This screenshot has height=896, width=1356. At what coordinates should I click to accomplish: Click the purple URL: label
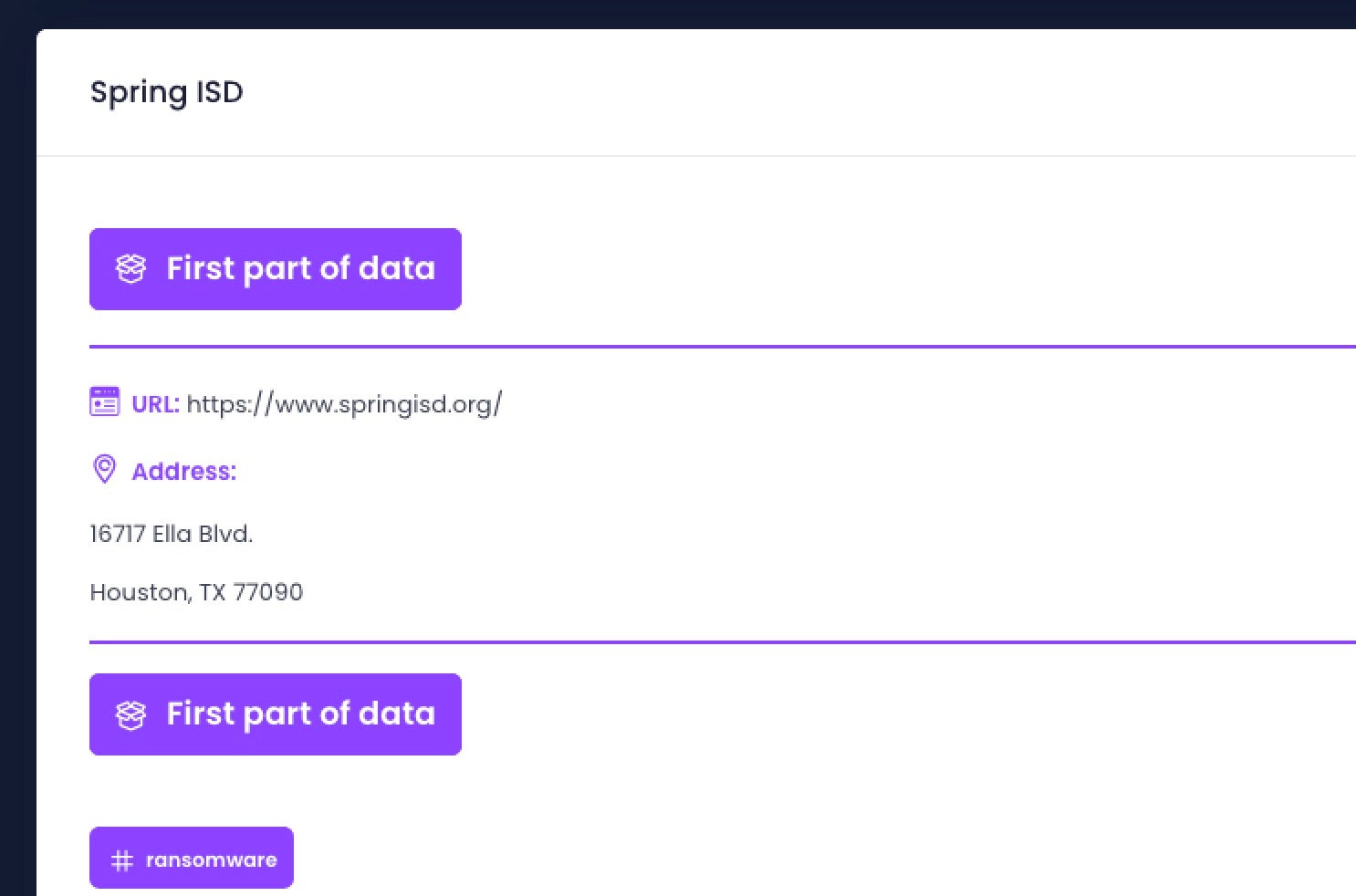point(155,404)
